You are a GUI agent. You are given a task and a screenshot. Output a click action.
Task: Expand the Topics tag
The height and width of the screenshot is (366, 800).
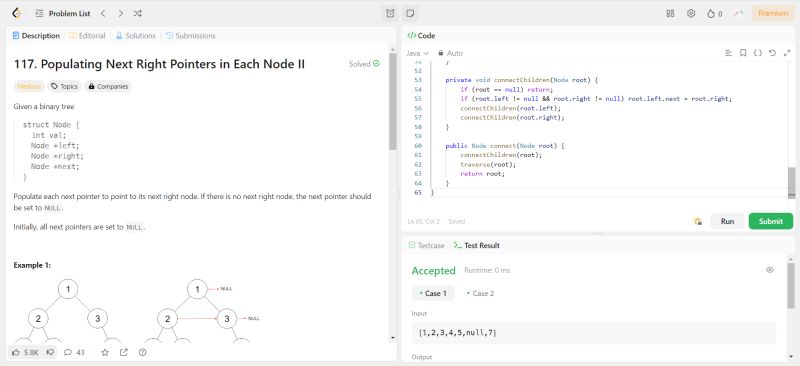tap(64, 87)
